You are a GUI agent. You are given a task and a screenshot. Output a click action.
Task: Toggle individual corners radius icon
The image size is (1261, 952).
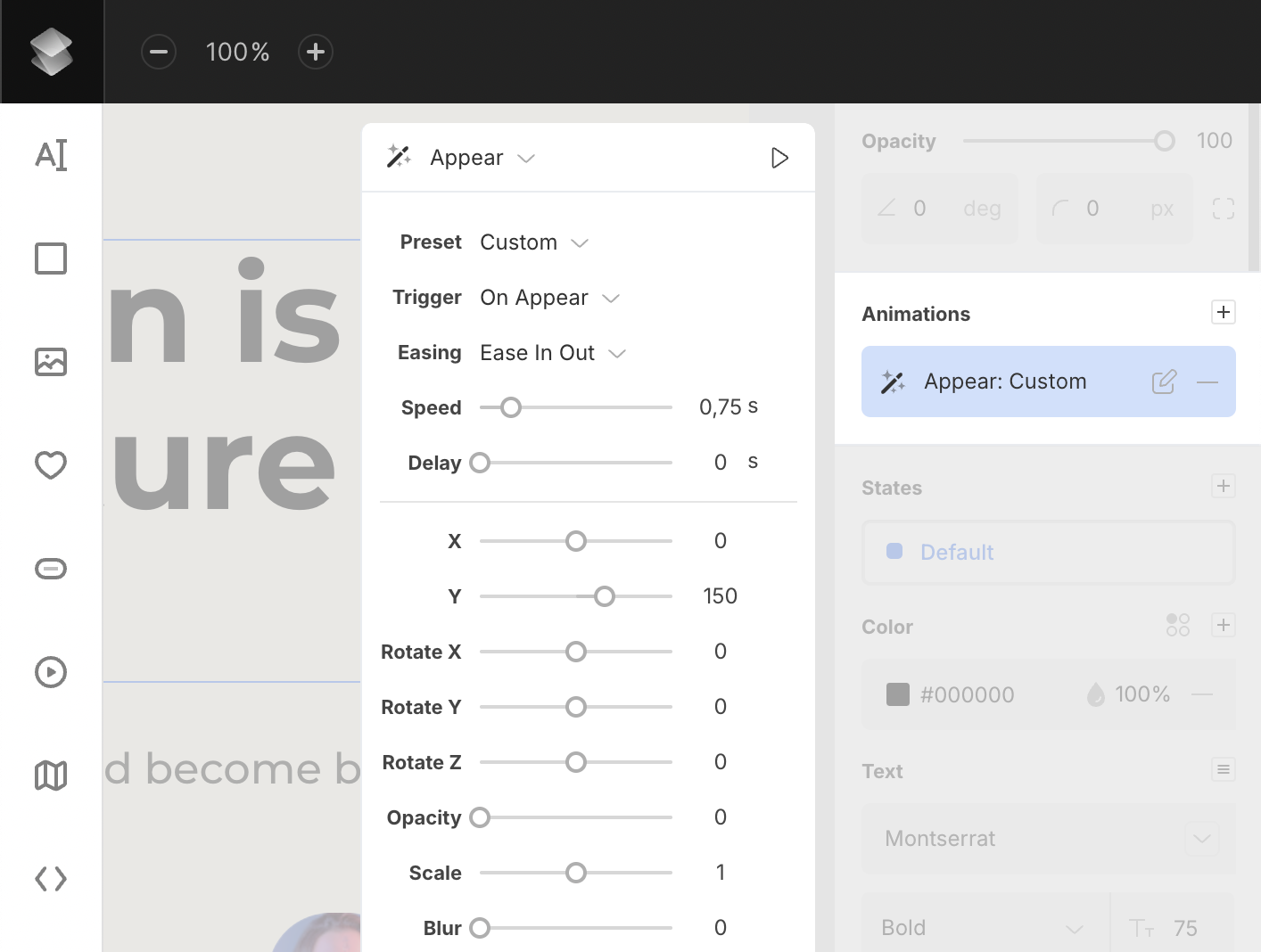click(1224, 209)
